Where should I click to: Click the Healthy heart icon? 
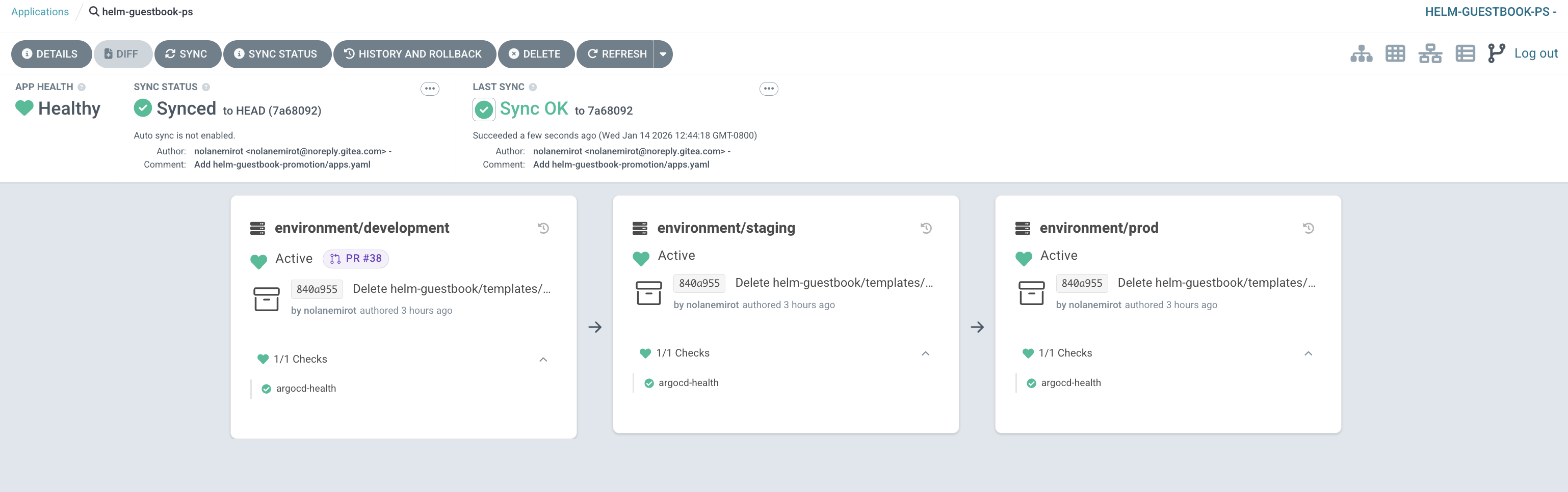[x=24, y=108]
